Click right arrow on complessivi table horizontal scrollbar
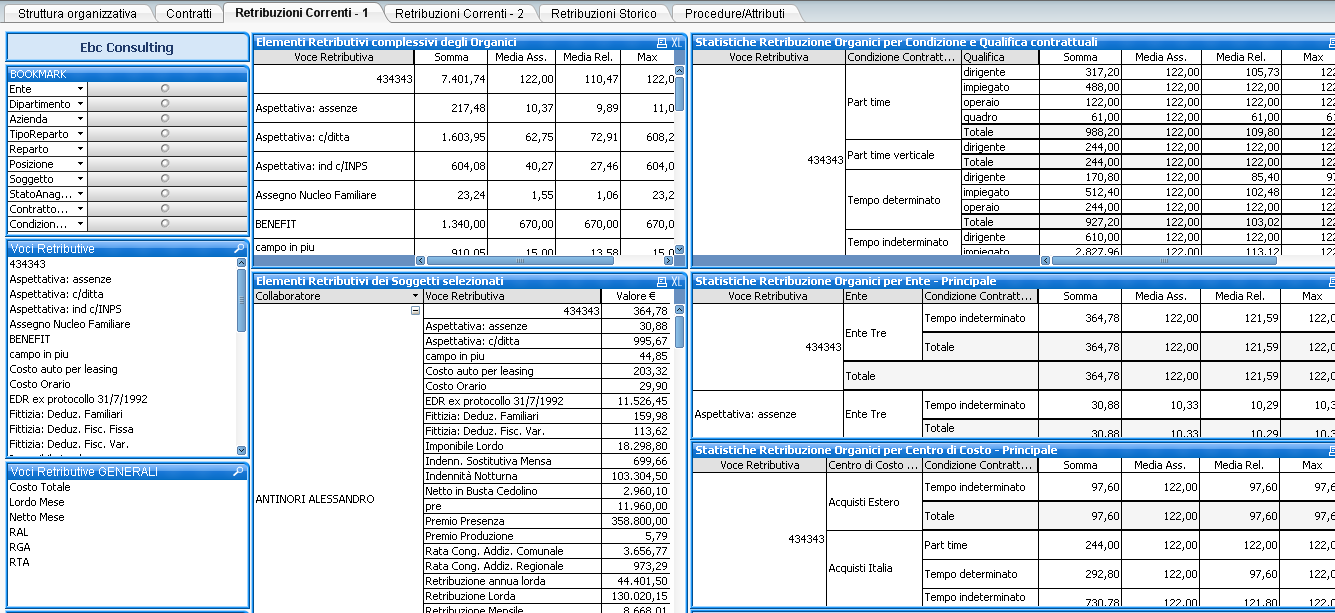Image resolution: width=1335 pixels, height=613 pixels. [x=667, y=260]
